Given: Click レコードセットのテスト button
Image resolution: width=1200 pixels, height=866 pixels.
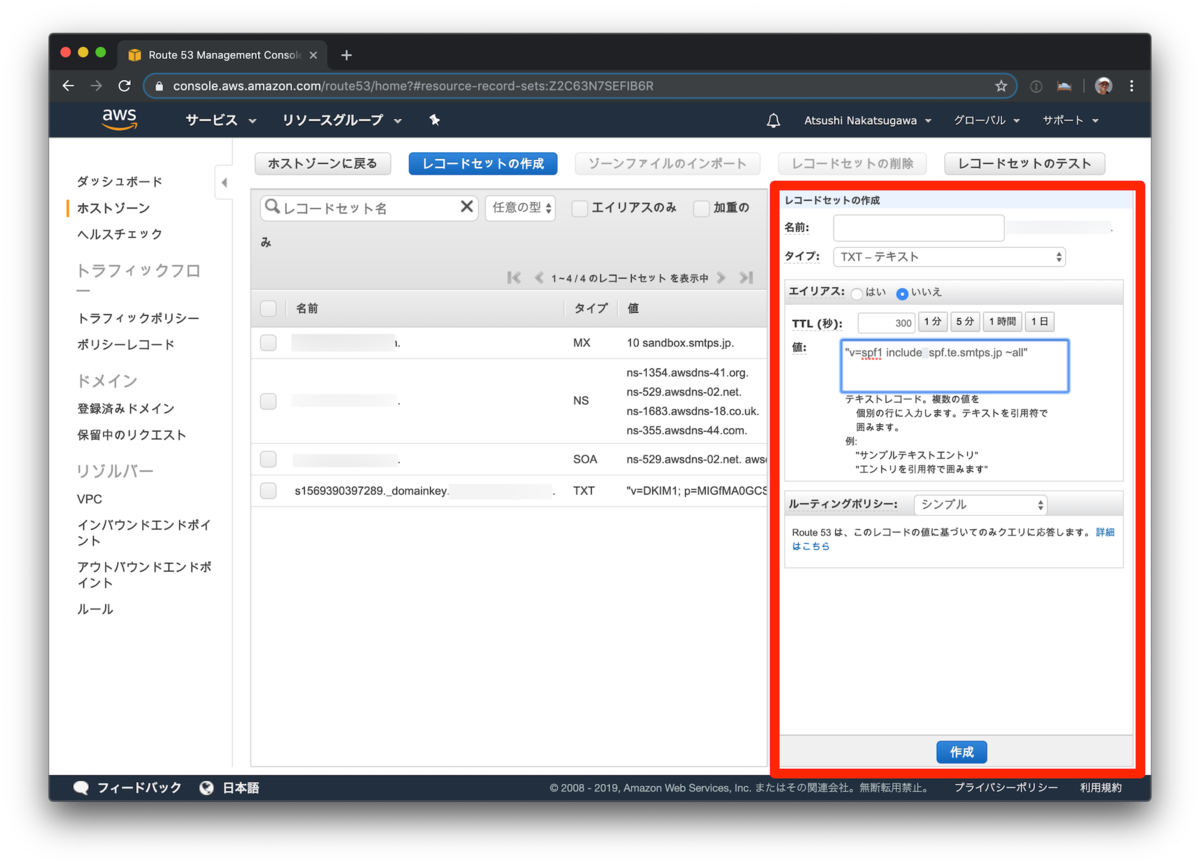Looking at the screenshot, I should coord(1024,164).
